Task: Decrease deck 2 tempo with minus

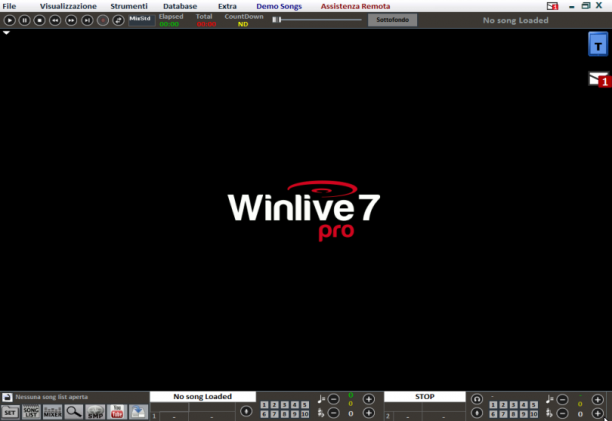Action: (x=562, y=400)
